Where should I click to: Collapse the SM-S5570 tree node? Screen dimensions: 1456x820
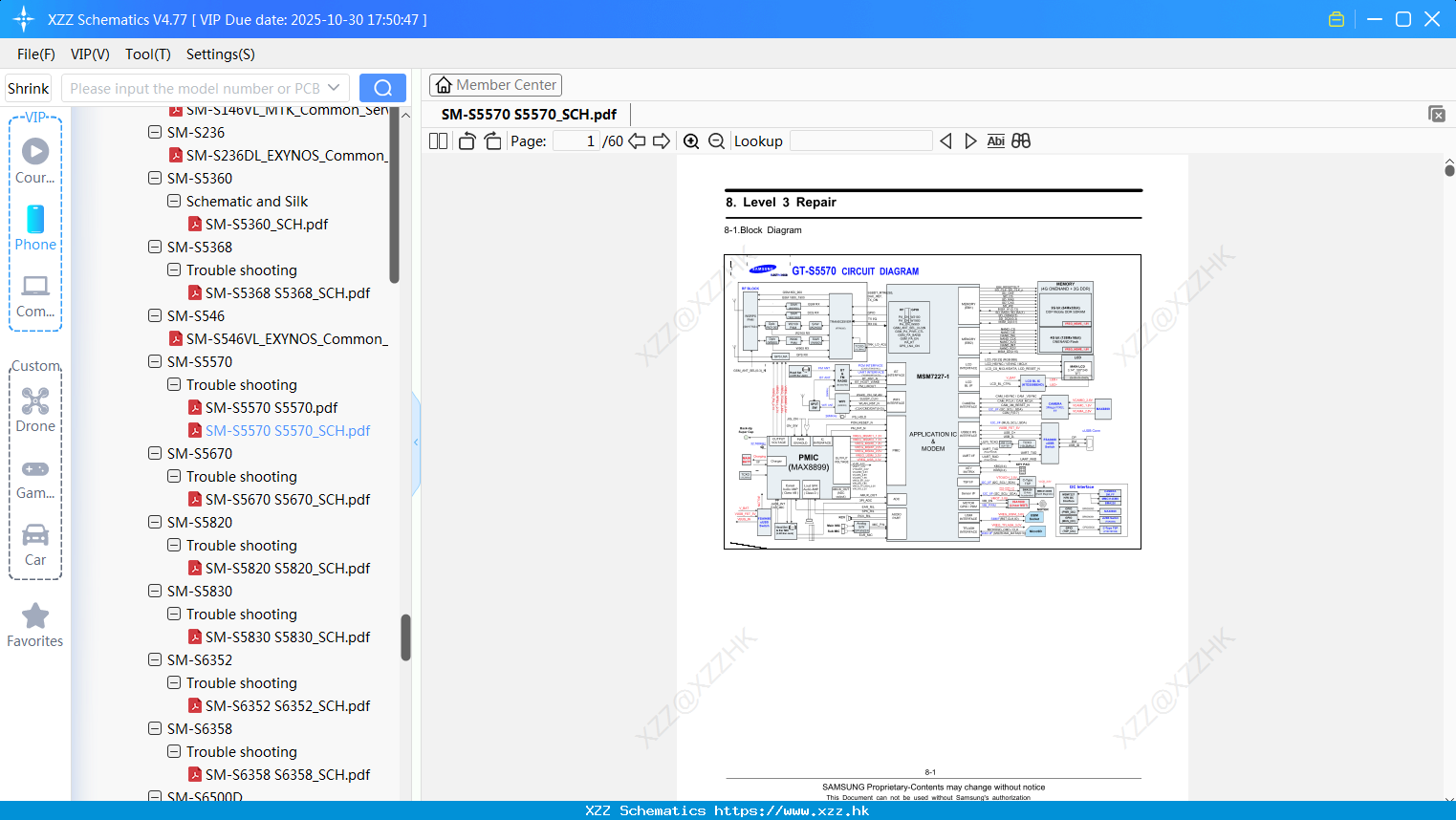[155, 361]
